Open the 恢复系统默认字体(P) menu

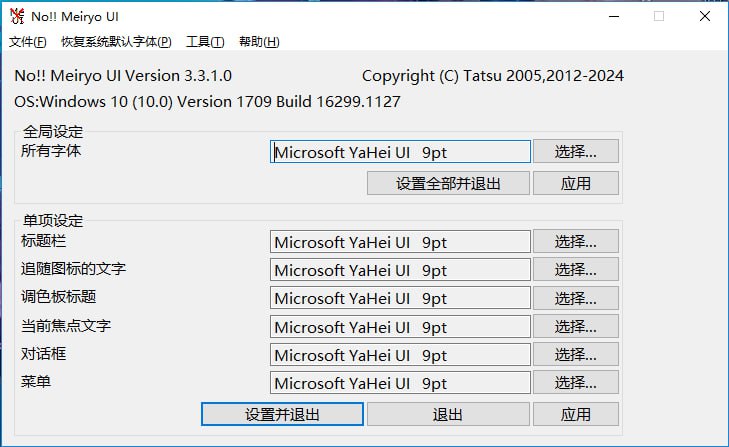tap(116, 42)
